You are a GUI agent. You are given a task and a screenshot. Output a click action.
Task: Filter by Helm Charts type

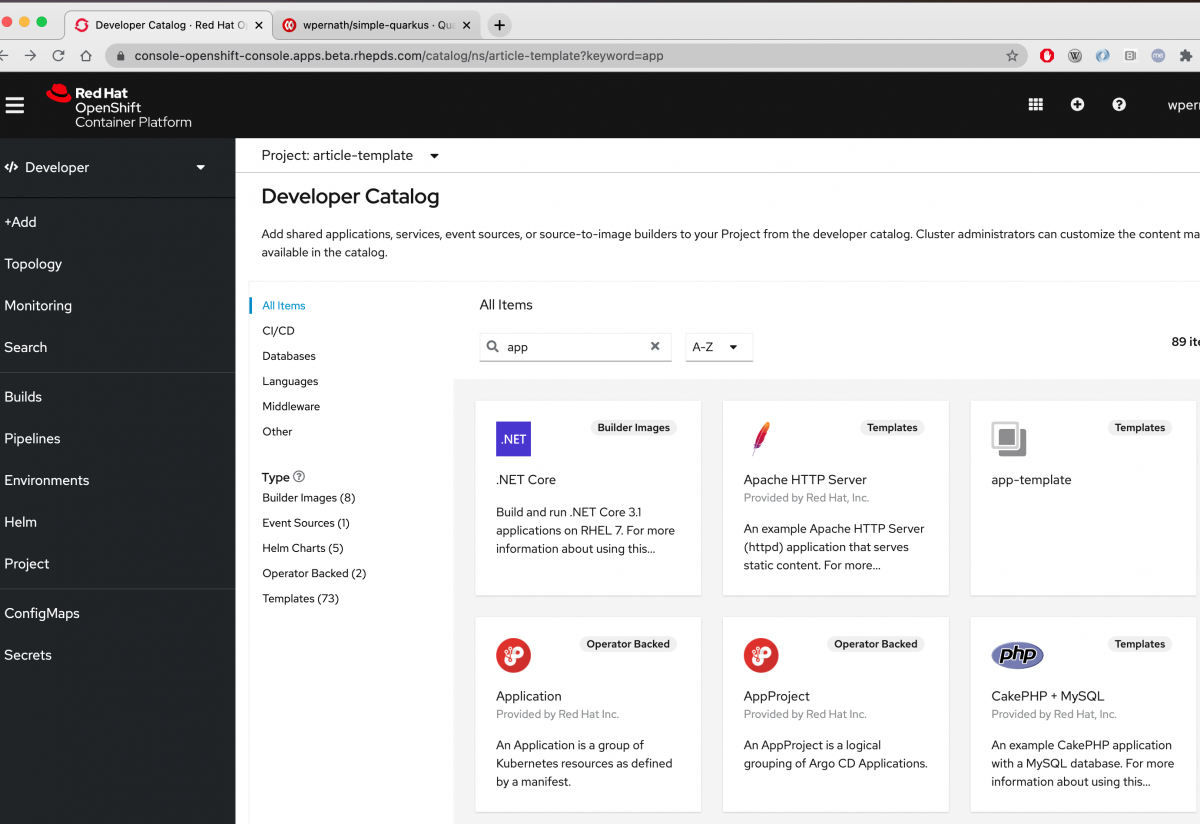point(302,548)
